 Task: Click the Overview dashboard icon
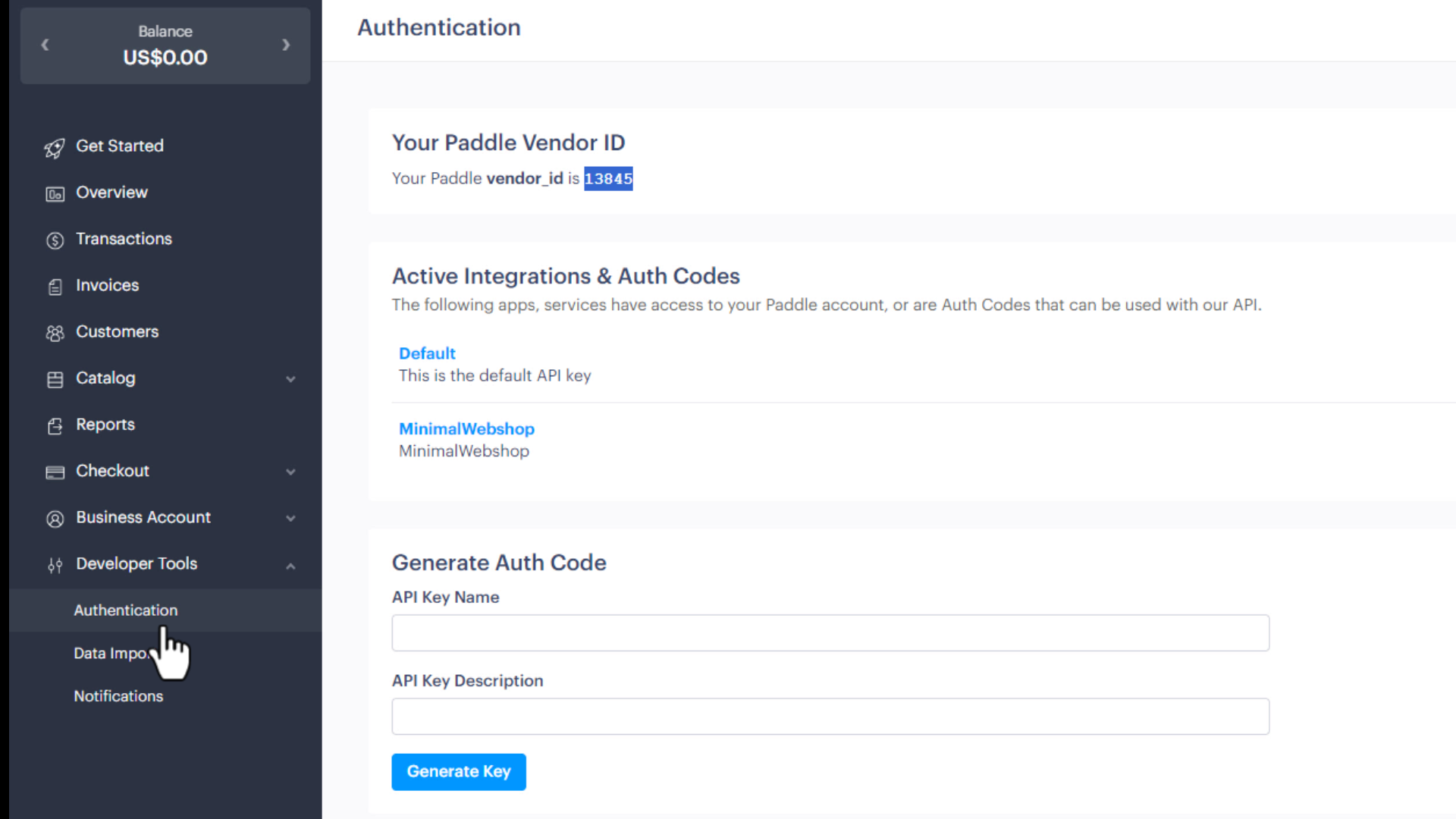point(55,194)
